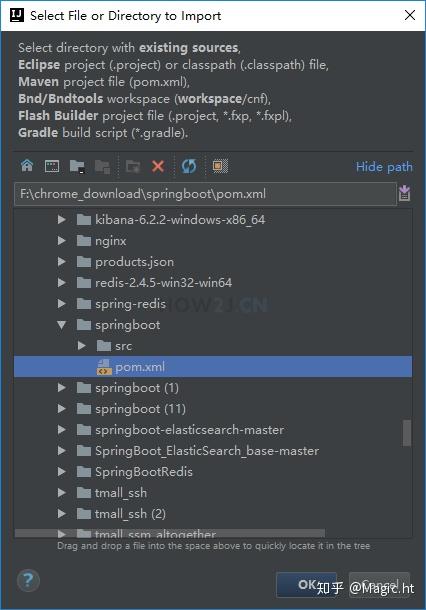This screenshot has width=426, height=610.
Task: Expand the SpringBootRedis folder
Action: (61, 472)
